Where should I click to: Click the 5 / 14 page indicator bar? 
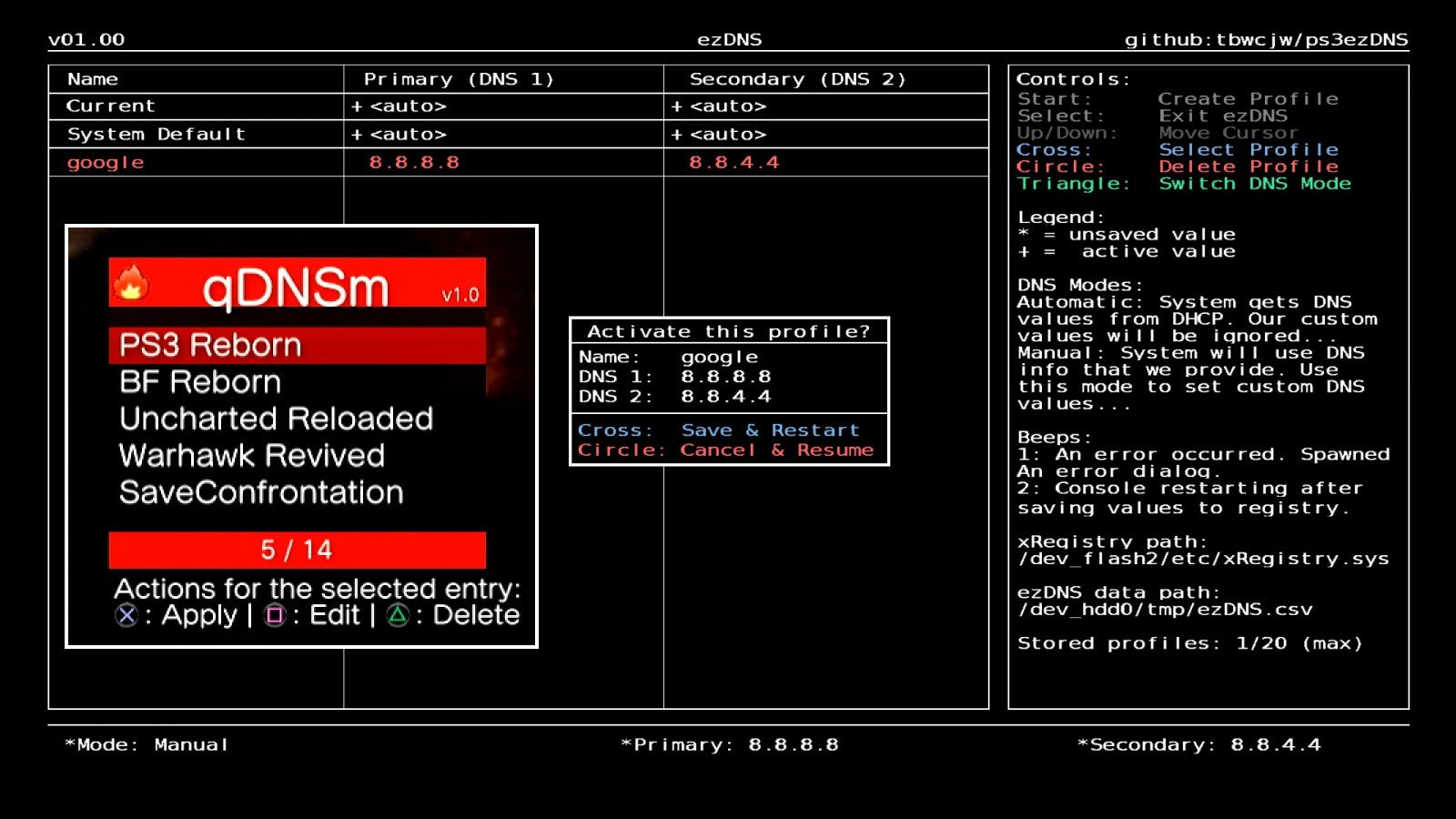pyautogui.click(x=297, y=550)
